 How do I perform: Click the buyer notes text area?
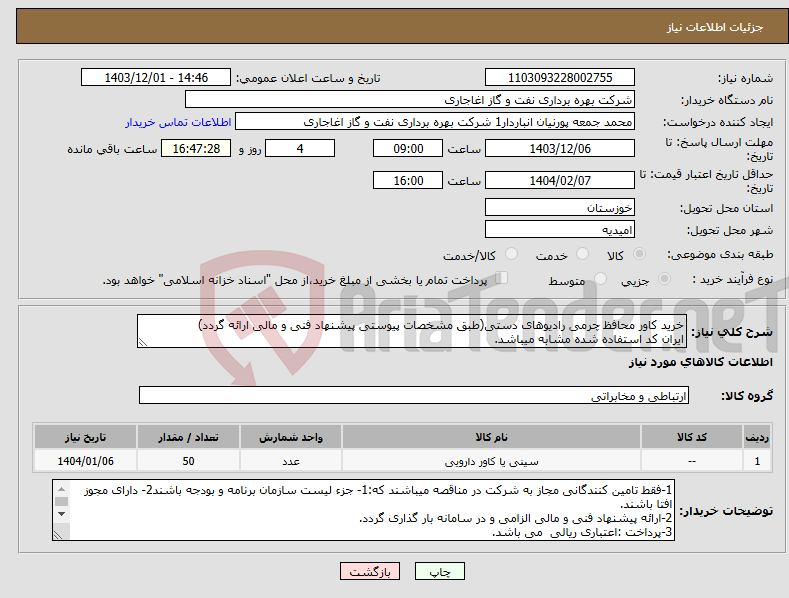363,510
